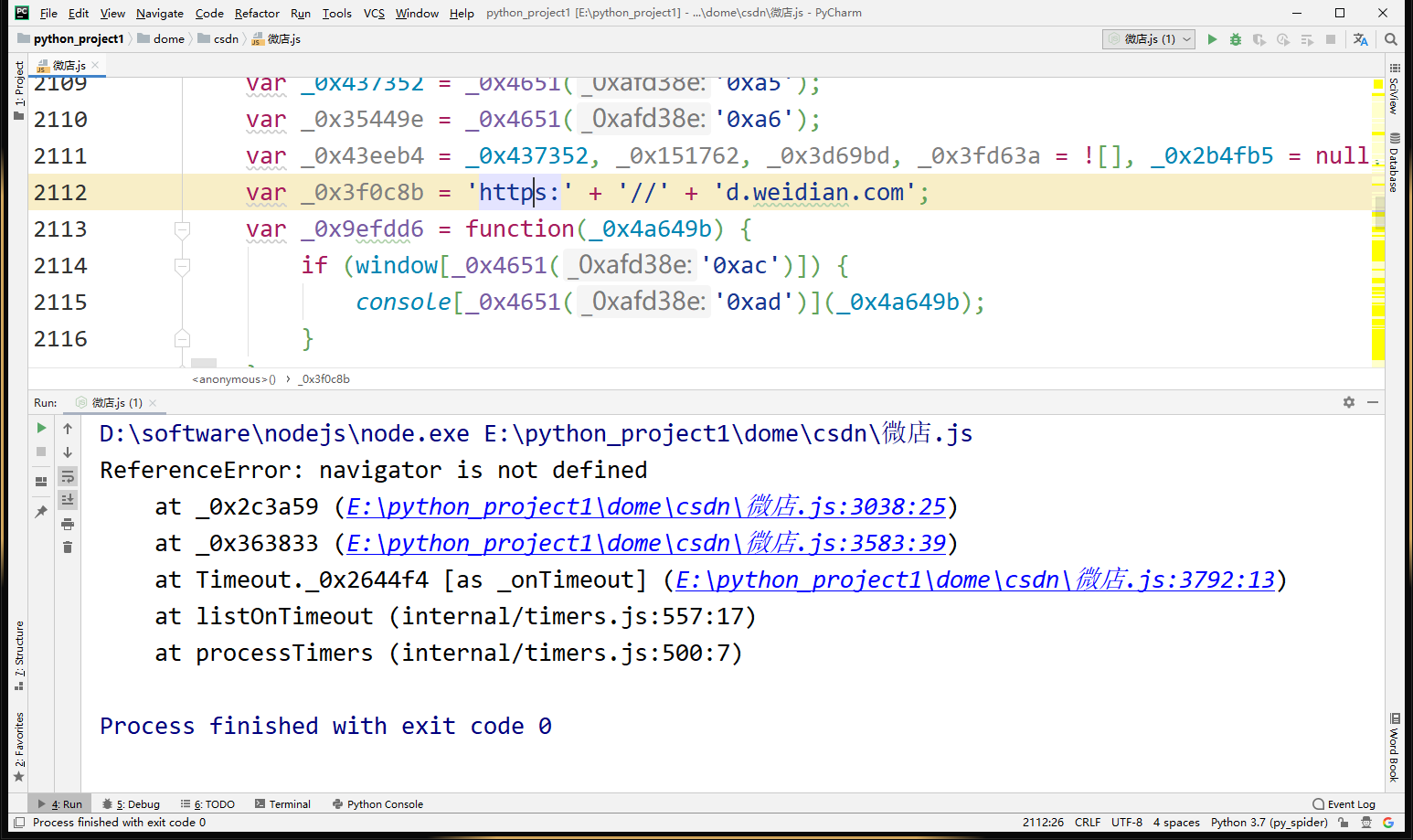
Task: Run with coverage icon in top toolbar
Action: point(1259,39)
